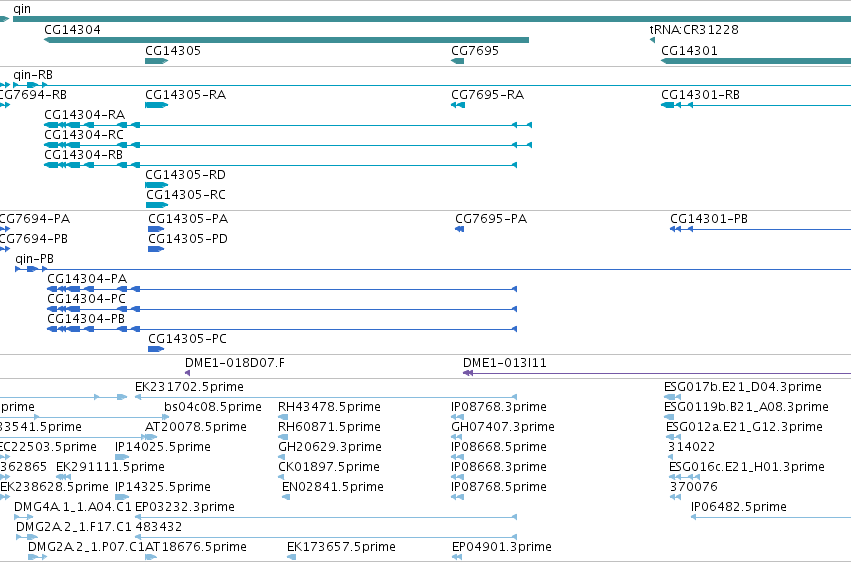Select the CG14305-PA protein label

tap(188, 219)
